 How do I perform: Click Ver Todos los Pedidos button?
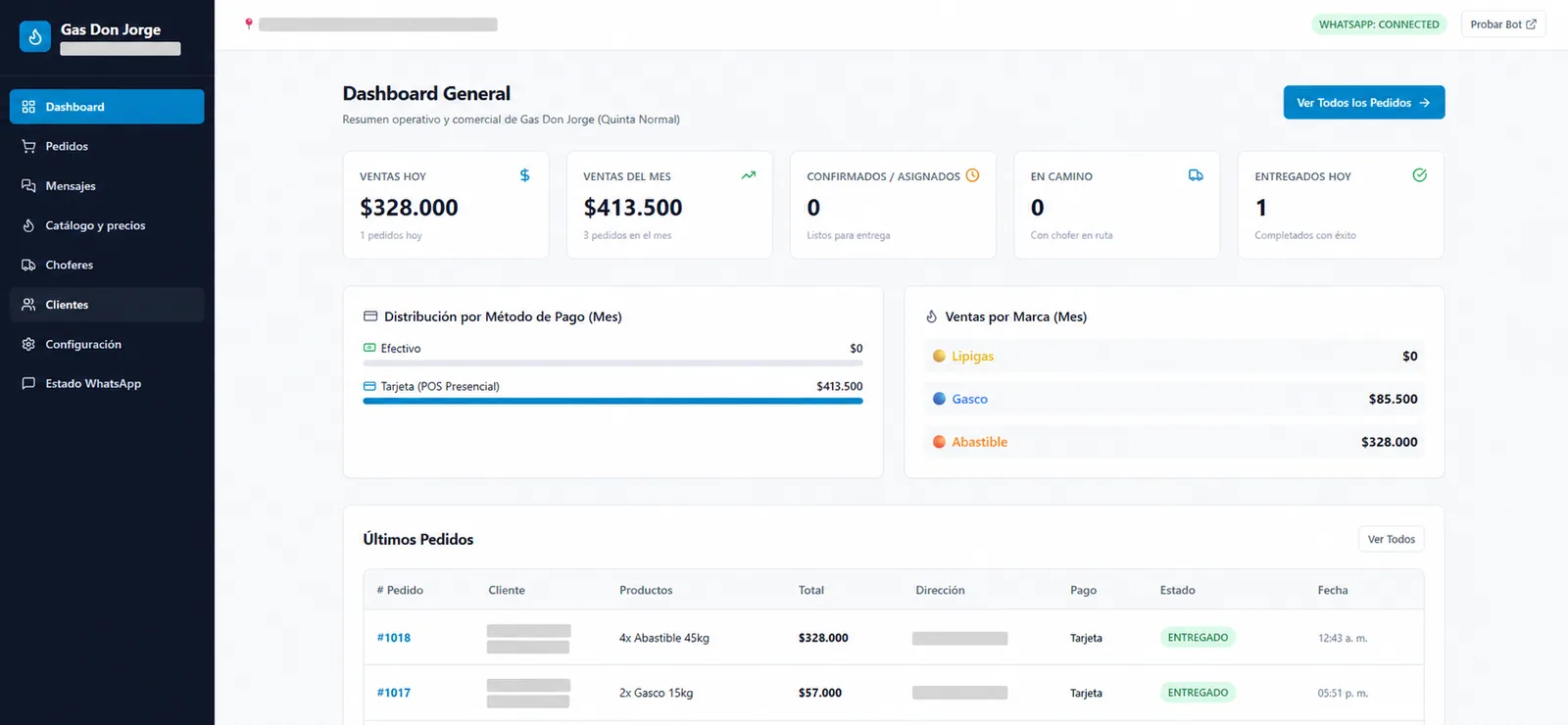(x=1364, y=103)
